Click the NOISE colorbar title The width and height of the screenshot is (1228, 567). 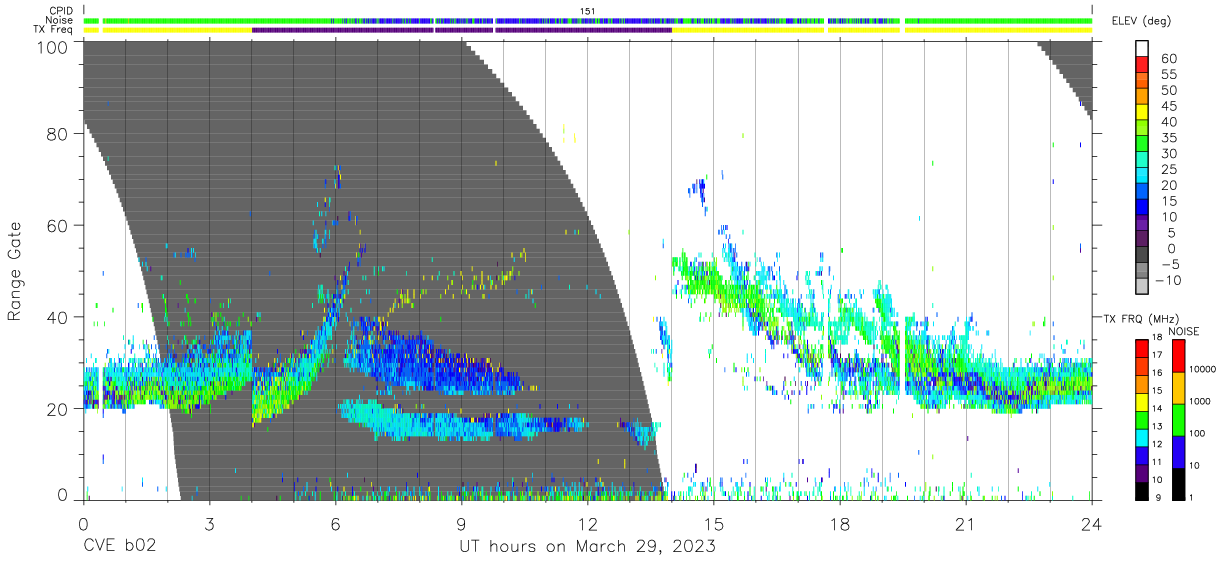pyautogui.click(x=1184, y=331)
